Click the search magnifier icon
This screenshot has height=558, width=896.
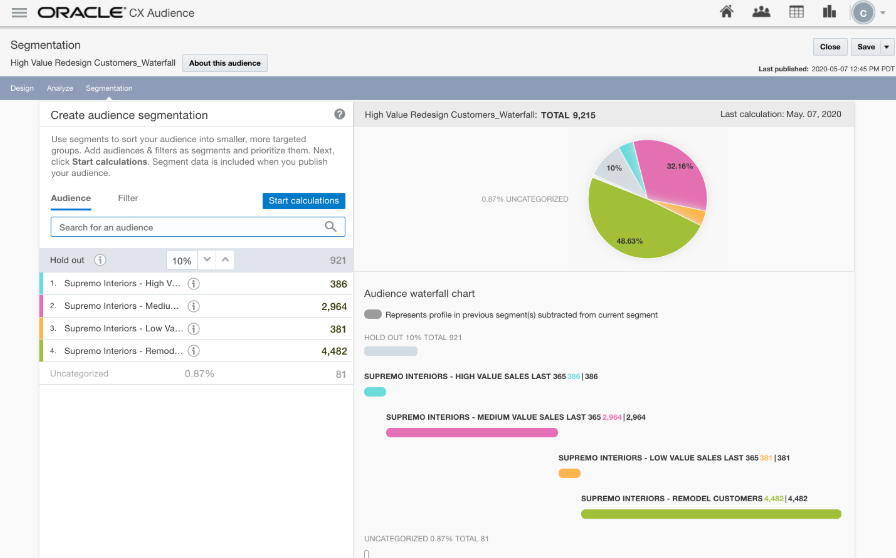coord(330,226)
